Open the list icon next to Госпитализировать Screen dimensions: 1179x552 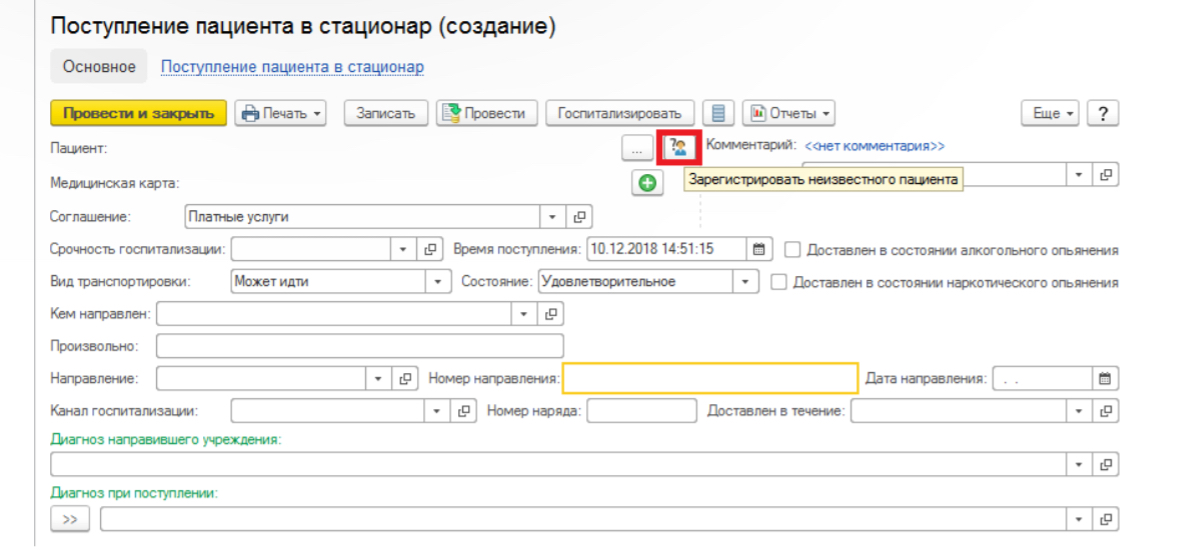(719, 114)
